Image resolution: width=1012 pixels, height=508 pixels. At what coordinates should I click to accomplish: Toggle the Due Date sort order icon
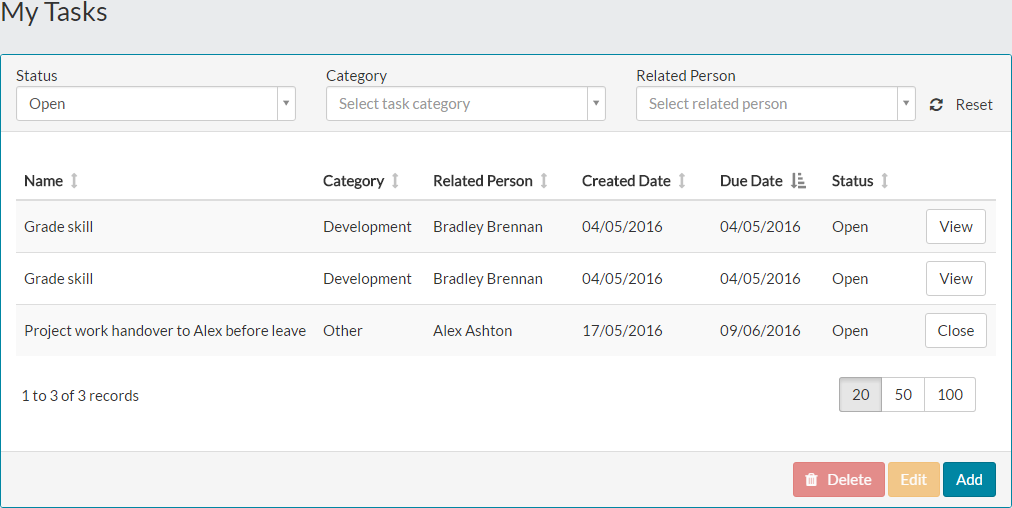coord(798,181)
